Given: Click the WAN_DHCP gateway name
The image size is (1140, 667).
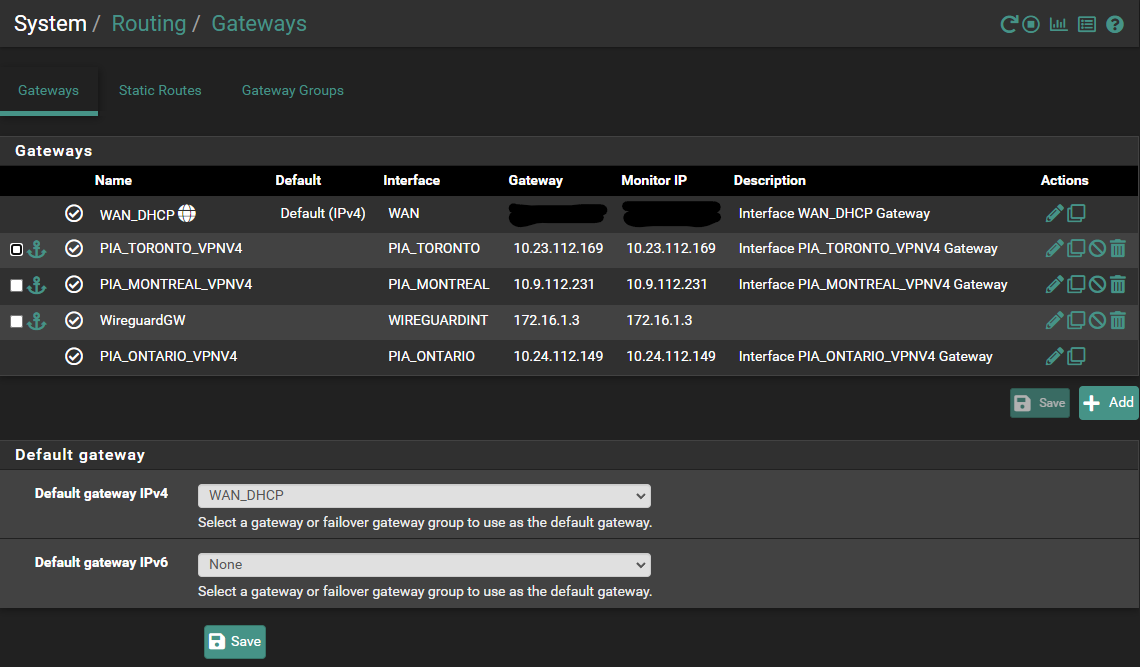Looking at the screenshot, I should [137, 215].
